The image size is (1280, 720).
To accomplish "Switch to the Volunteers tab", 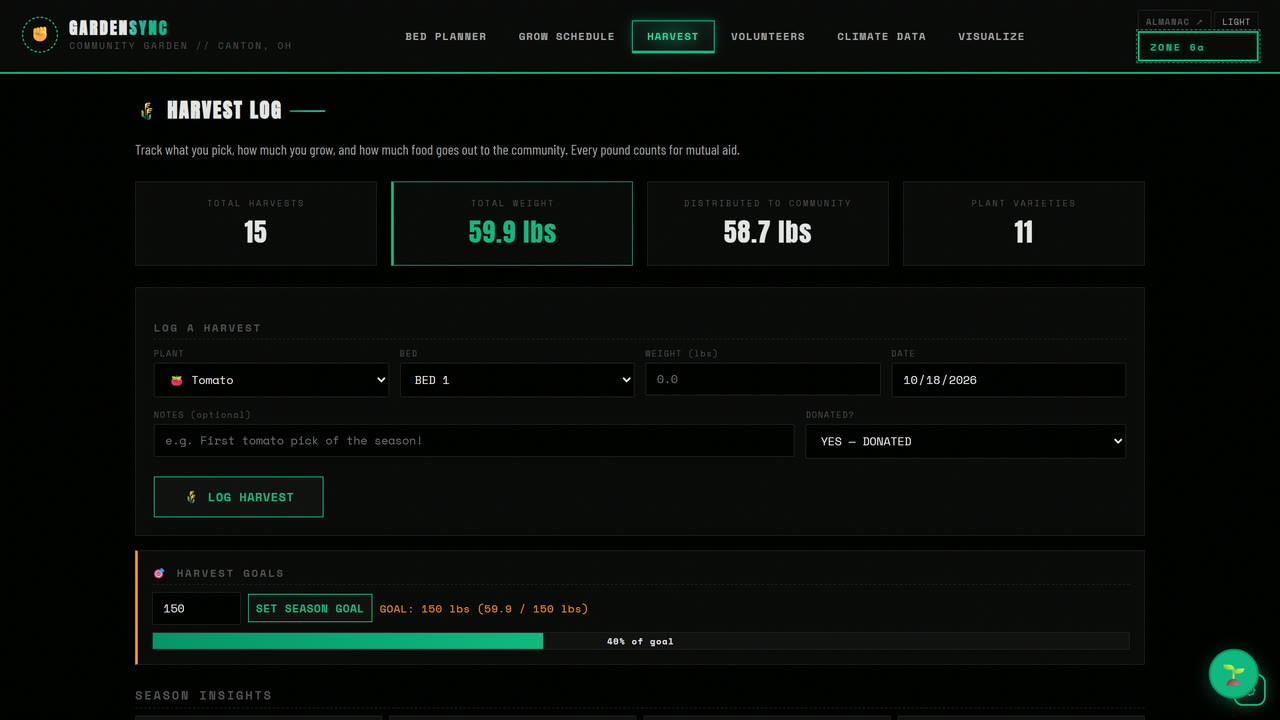I will click(768, 36).
